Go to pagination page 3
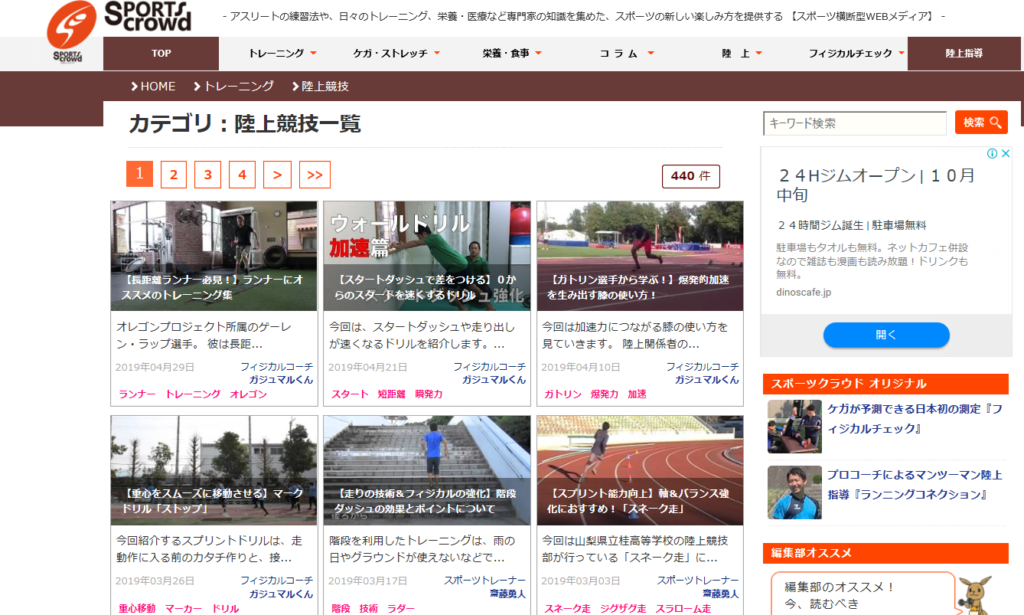 208,174
